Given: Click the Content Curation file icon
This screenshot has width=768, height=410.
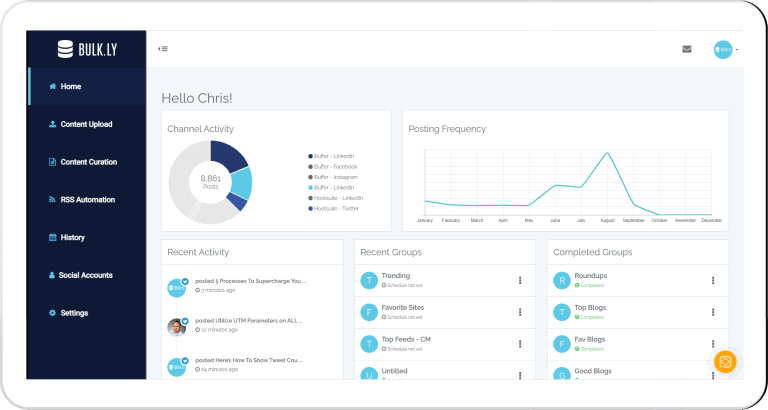Looking at the screenshot, I should (x=52, y=162).
